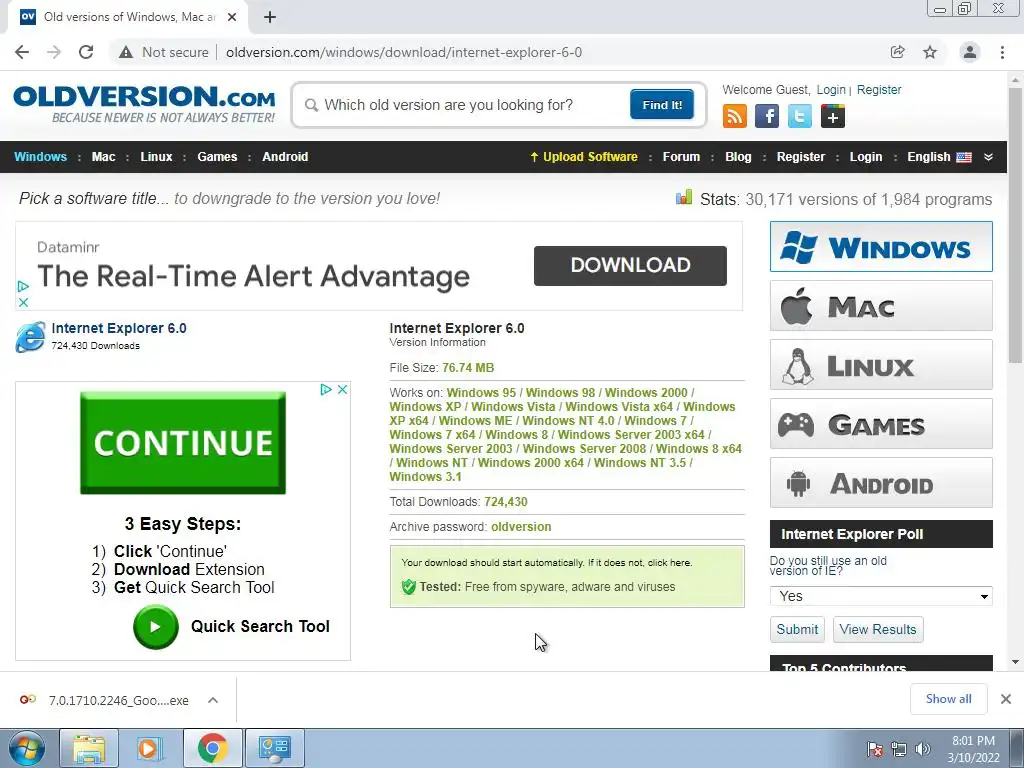Screen dimensions: 1024x768
Task: Open a new tab with the plus button
Action: click(270, 17)
